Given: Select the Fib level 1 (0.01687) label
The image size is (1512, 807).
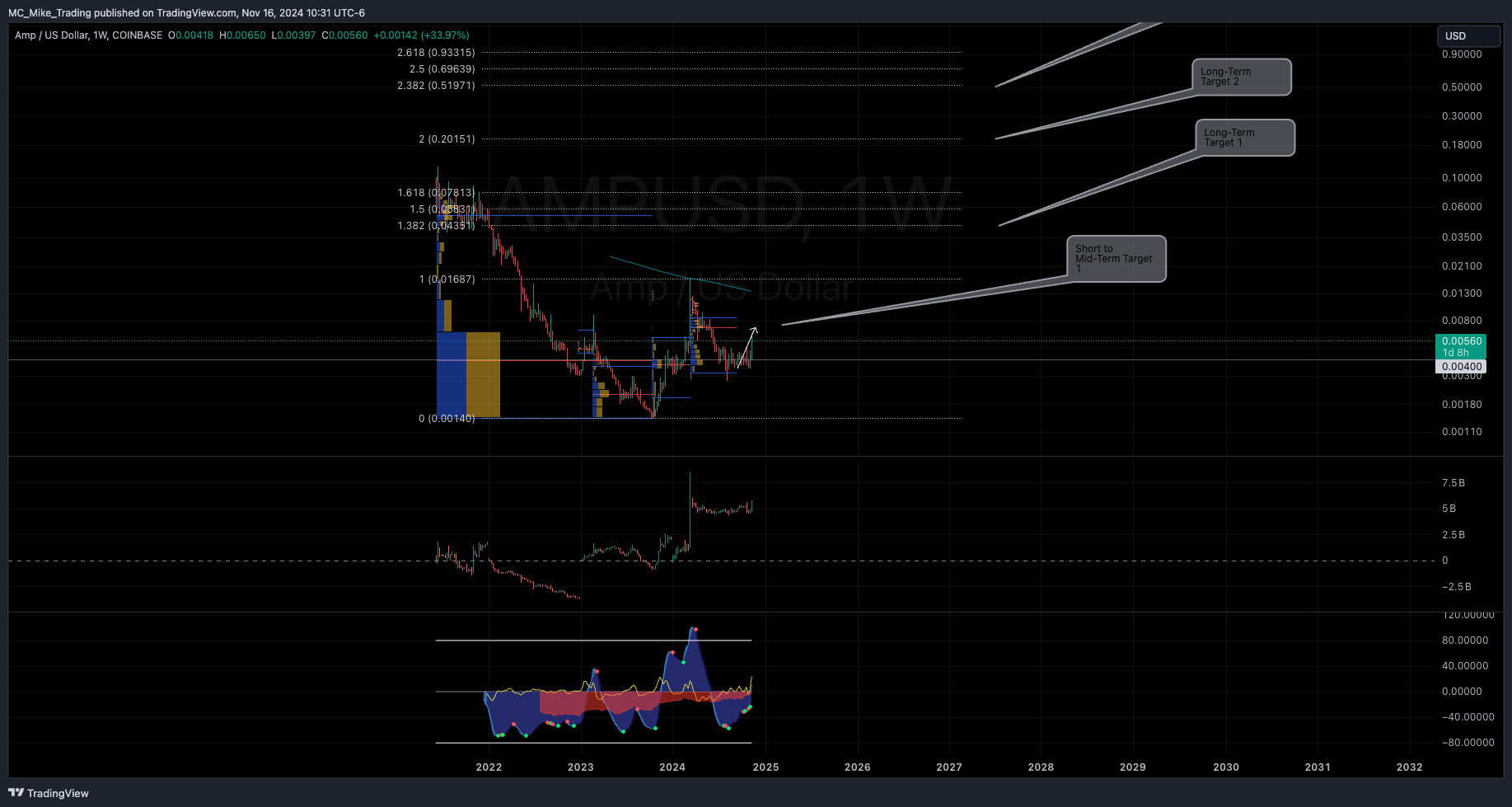Looking at the screenshot, I should coord(447,279).
